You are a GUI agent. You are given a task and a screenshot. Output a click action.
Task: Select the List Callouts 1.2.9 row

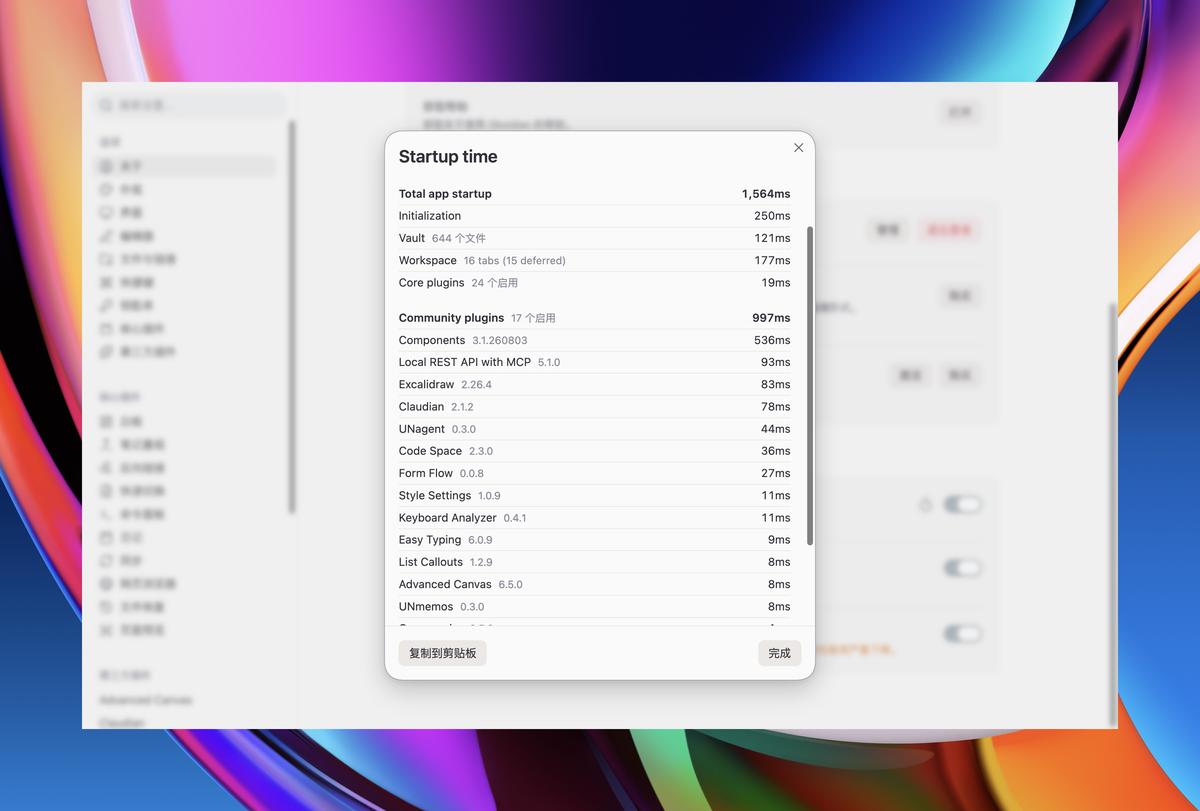tap(594, 562)
